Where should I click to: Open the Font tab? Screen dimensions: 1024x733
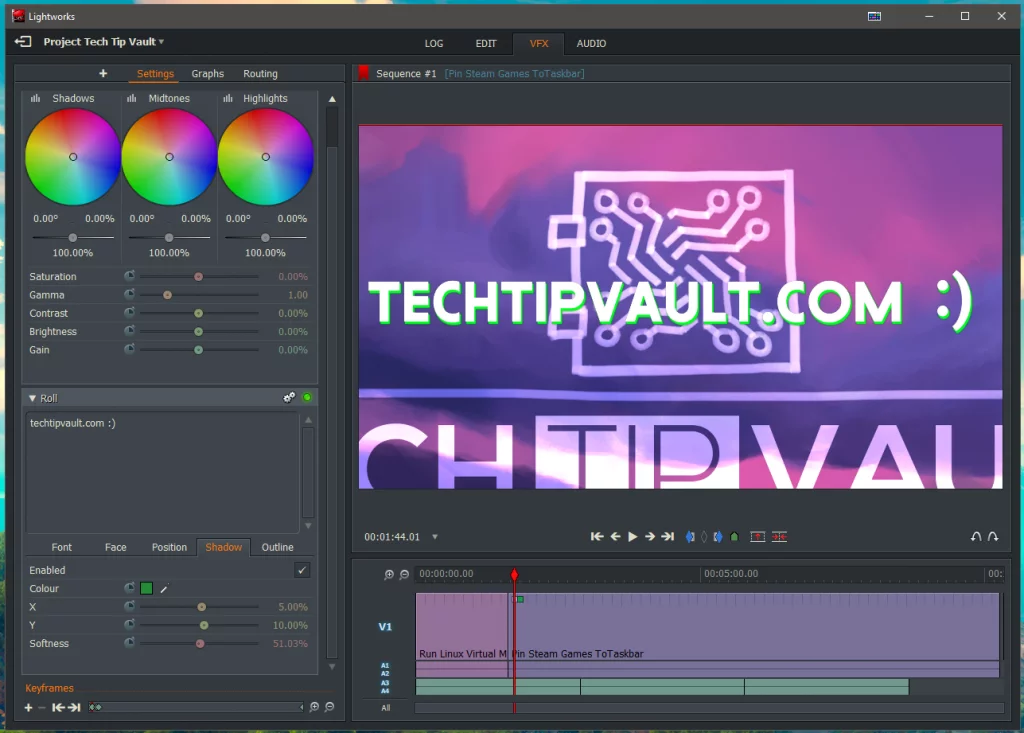tap(61, 547)
